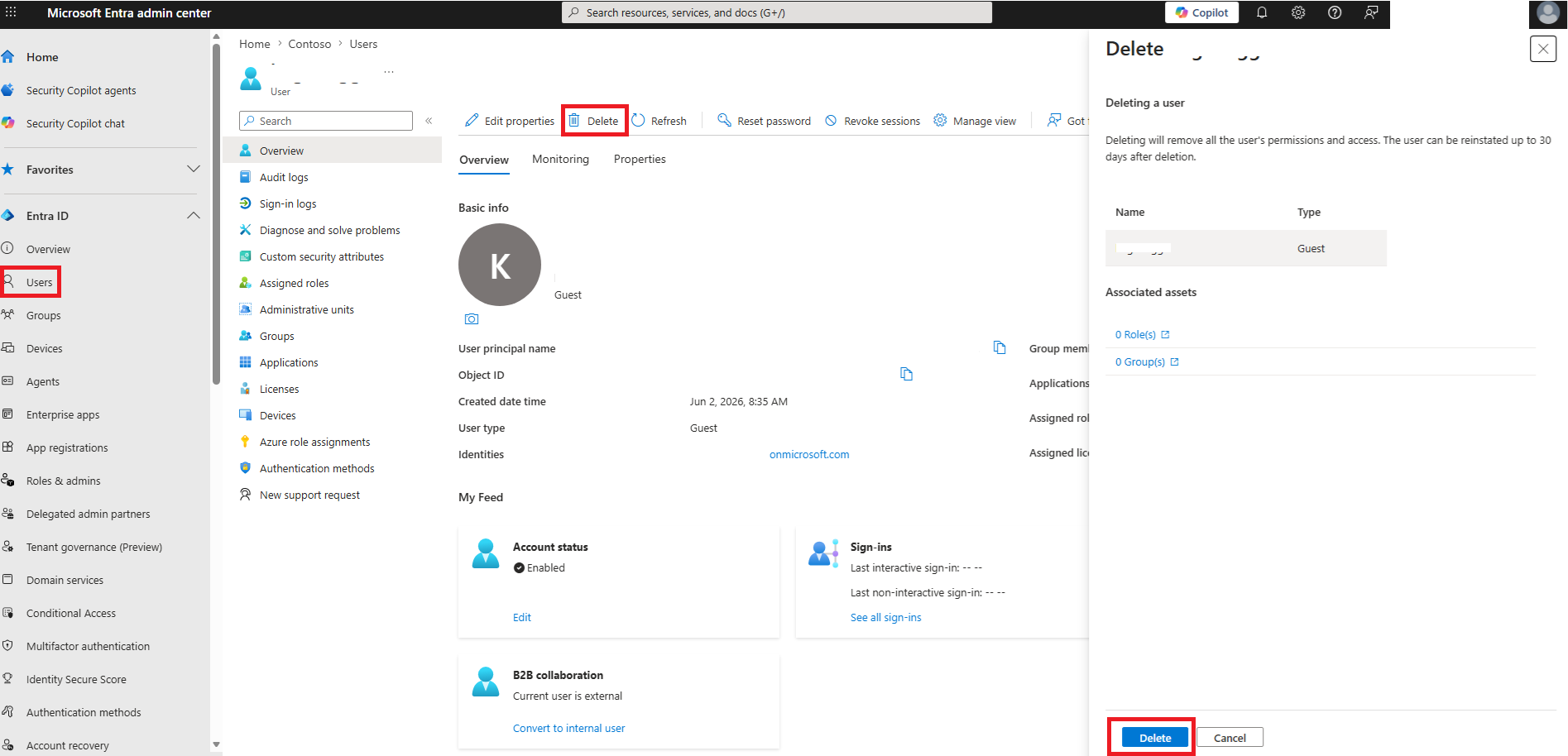Click the user menu search field

click(326, 121)
